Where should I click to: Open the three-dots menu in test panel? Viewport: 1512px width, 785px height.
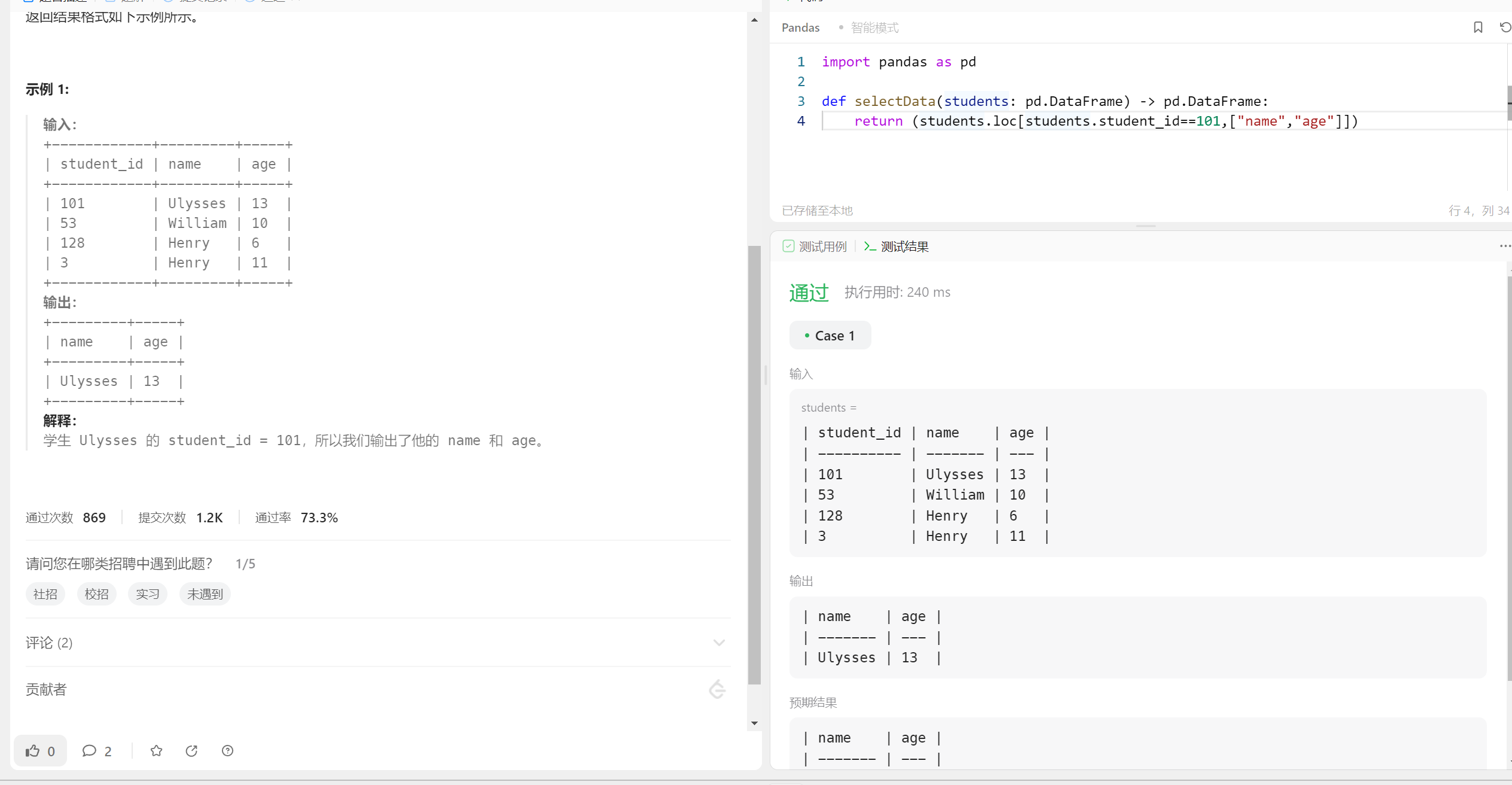coord(1505,246)
